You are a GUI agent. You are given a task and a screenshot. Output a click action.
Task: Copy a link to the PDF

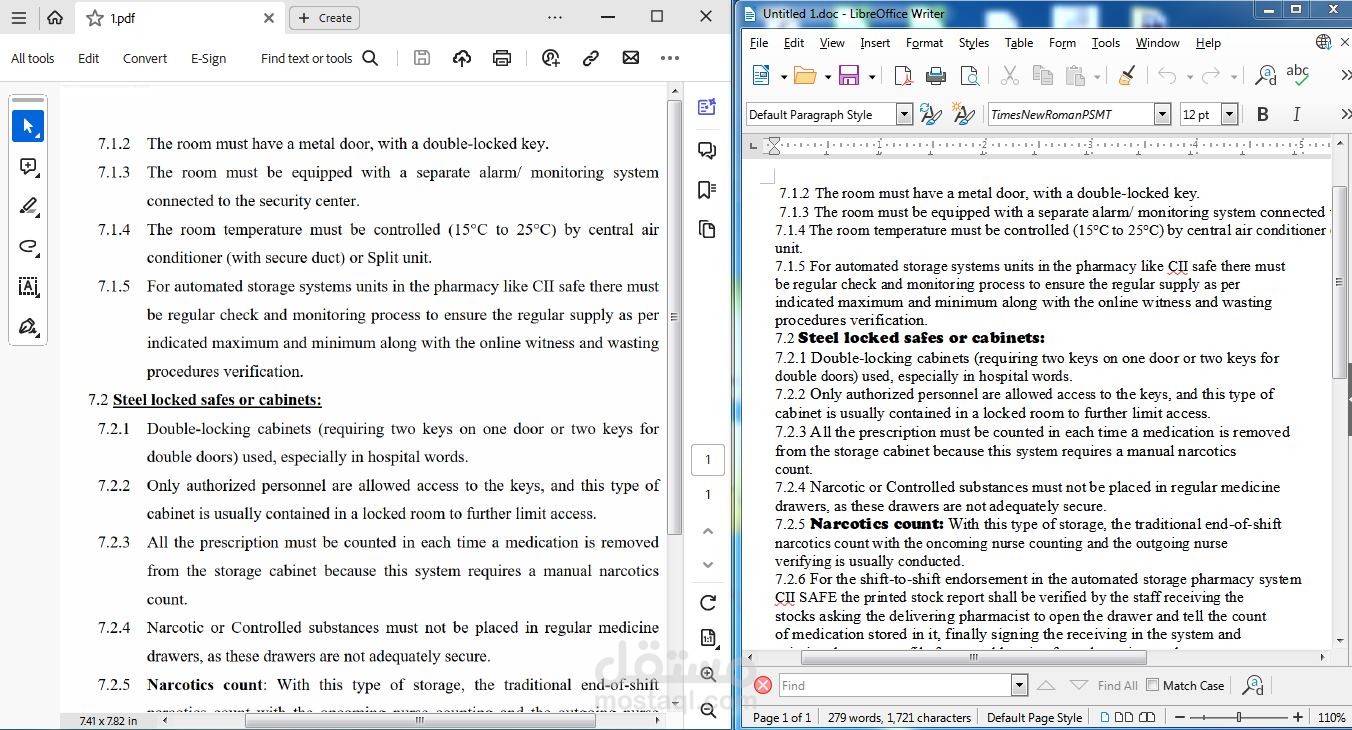point(591,59)
